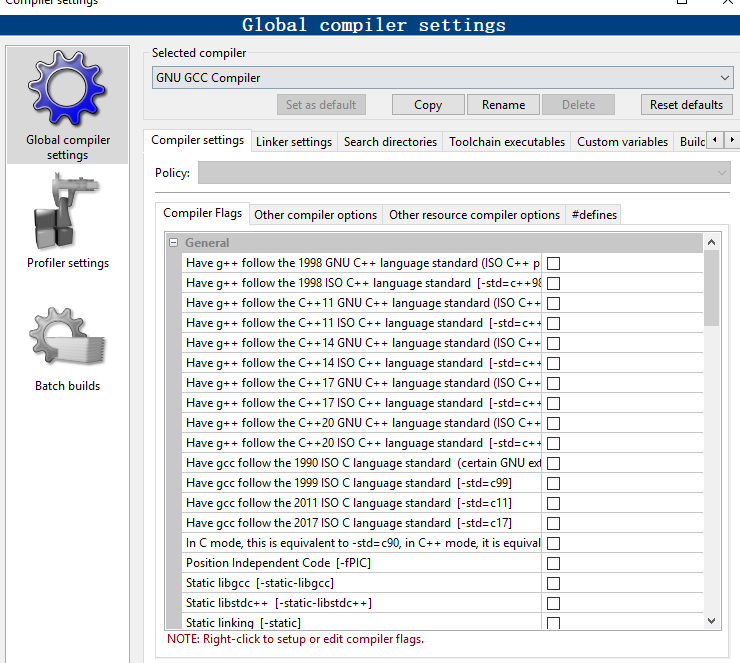Open Profiler settings caliper icon
Image resolution: width=740 pixels, height=663 pixels.
pyautogui.click(x=67, y=211)
